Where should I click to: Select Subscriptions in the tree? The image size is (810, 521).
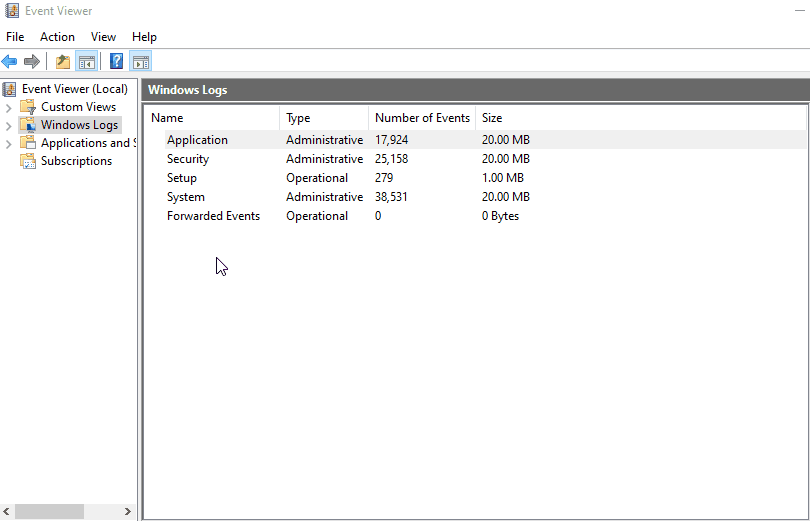[x=76, y=161]
